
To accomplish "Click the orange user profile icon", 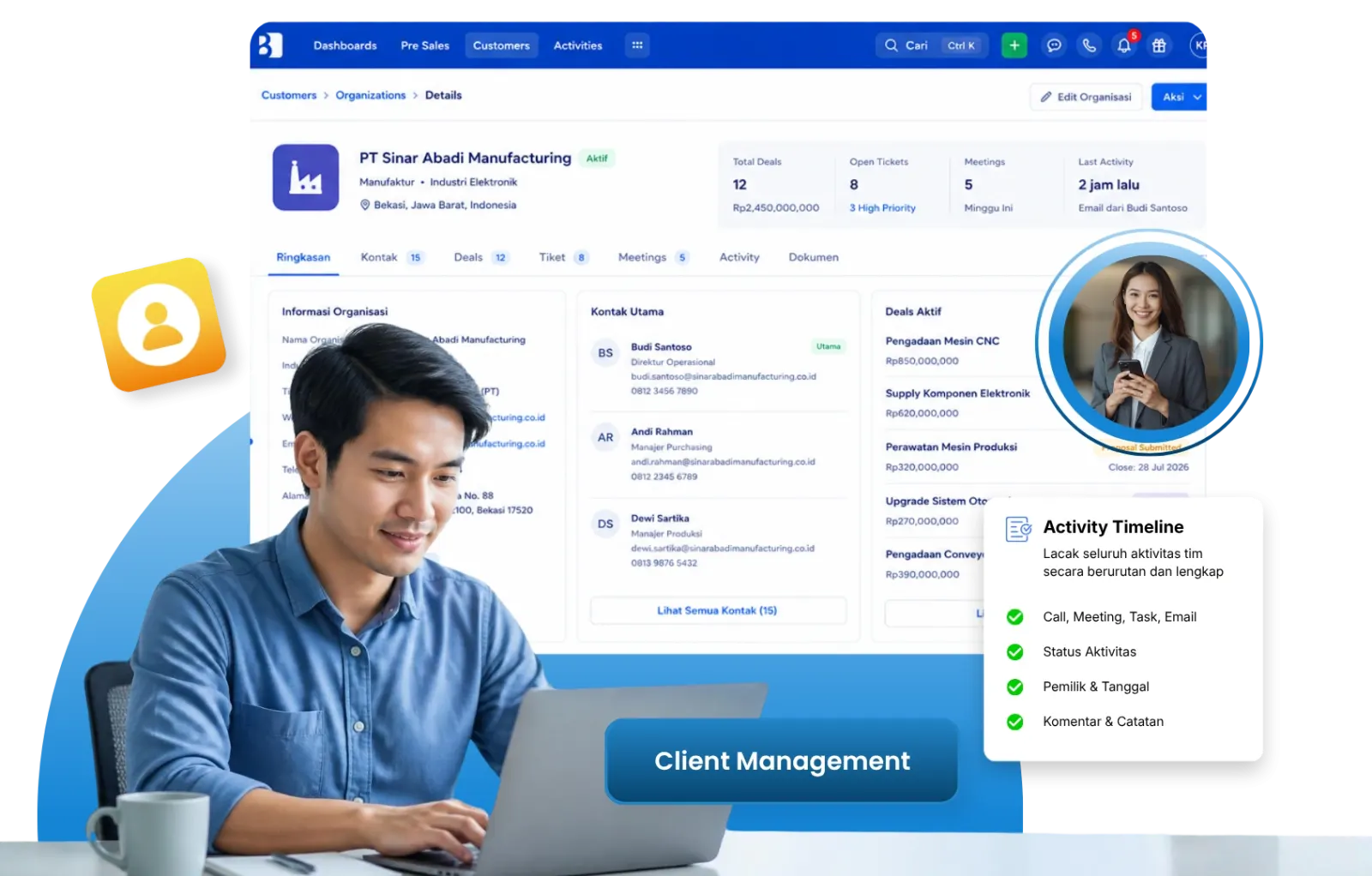I will tap(159, 325).
